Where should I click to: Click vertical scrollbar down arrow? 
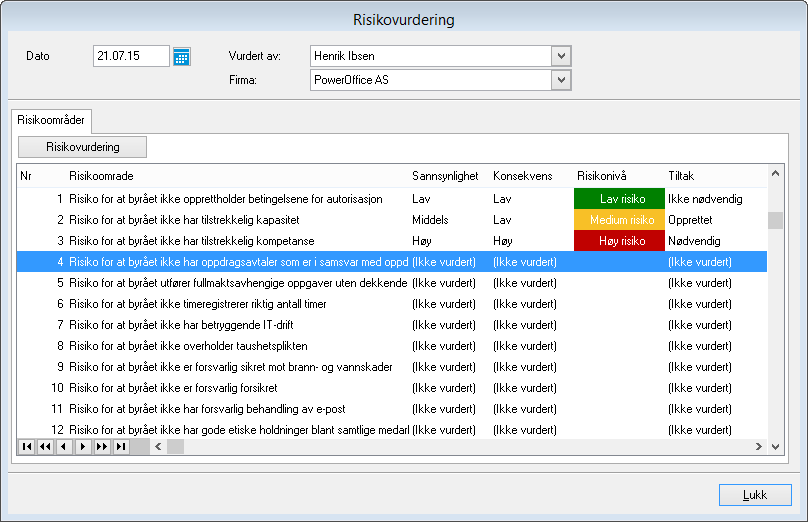(775, 447)
